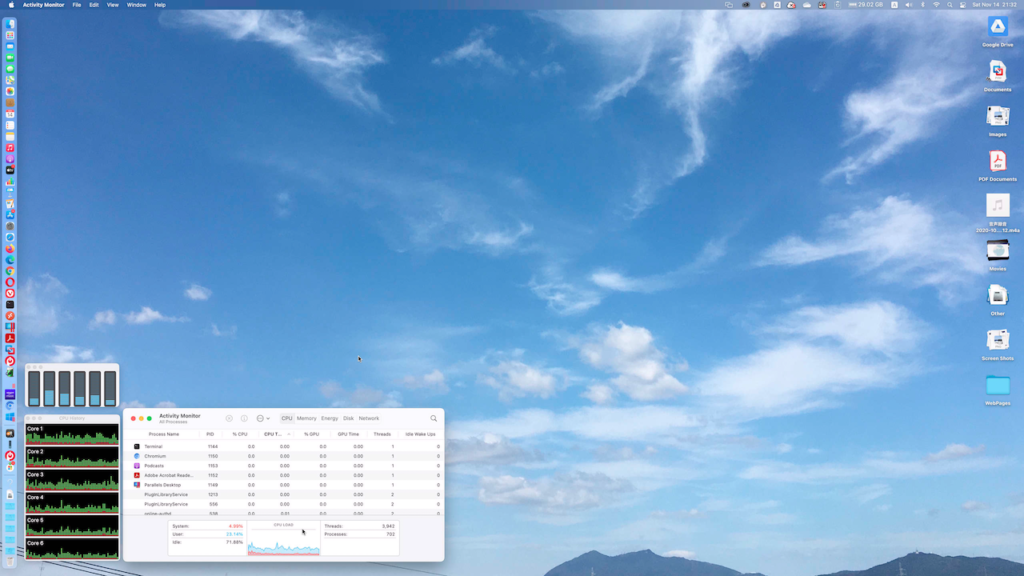Viewport: 1024px width, 576px height.
Task: Click the Core 3 graph in CPU History
Action: point(72,482)
